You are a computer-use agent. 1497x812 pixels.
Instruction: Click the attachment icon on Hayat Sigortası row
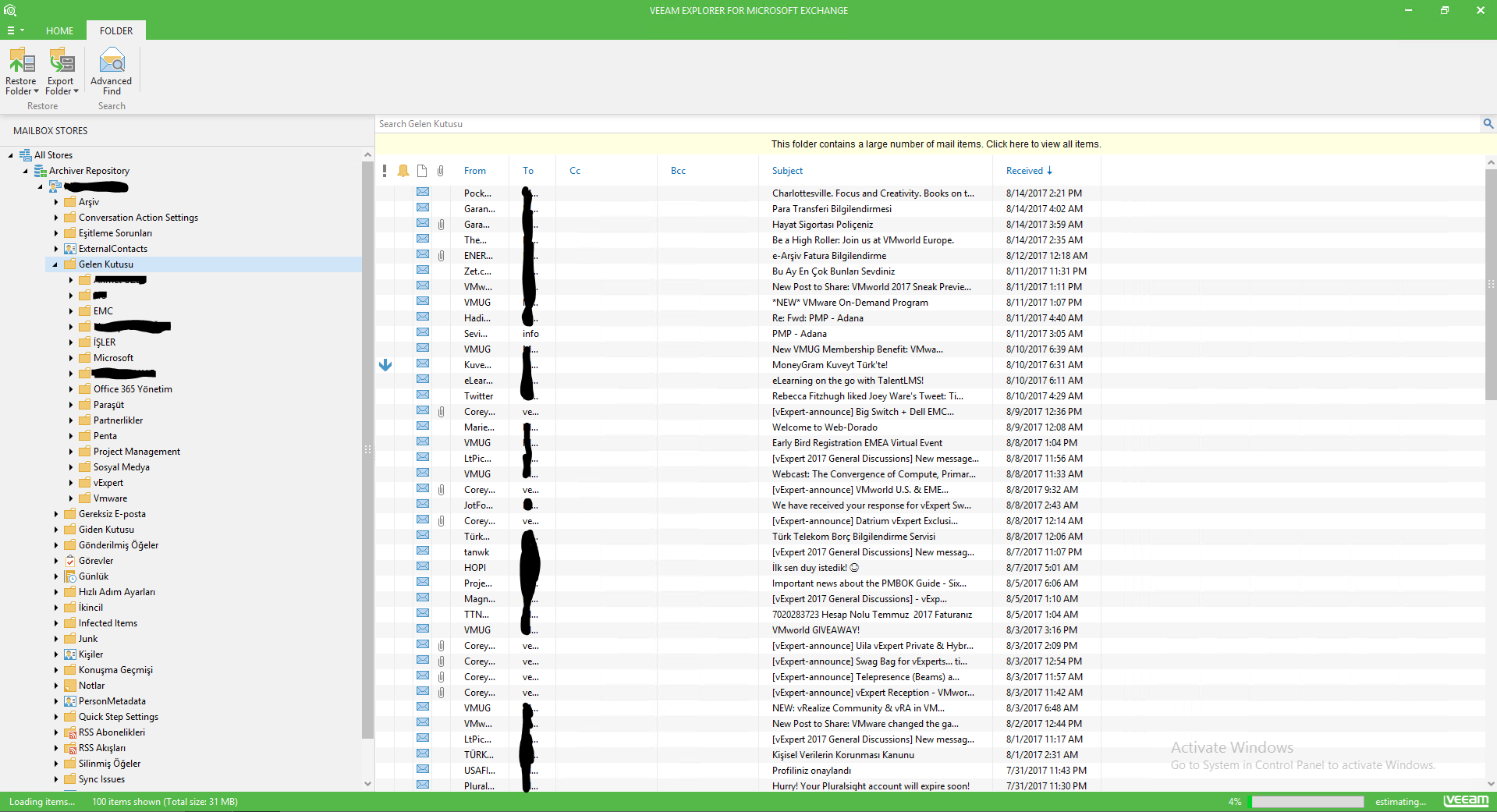[x=441, y=225]
